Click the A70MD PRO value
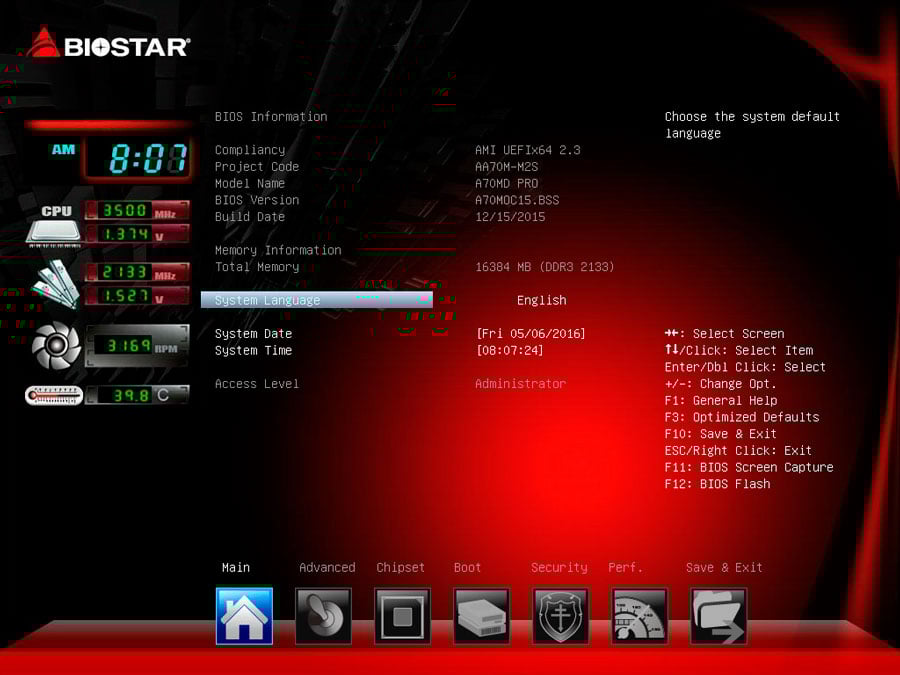 (x=506, y=183)
